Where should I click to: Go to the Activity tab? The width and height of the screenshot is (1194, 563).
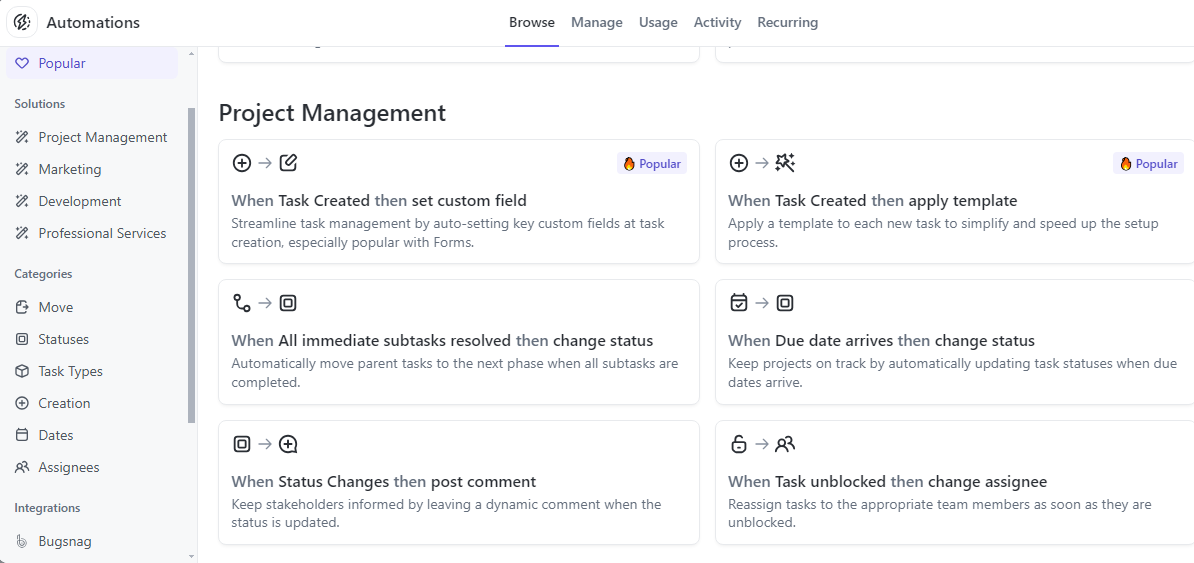coord(717,22)
